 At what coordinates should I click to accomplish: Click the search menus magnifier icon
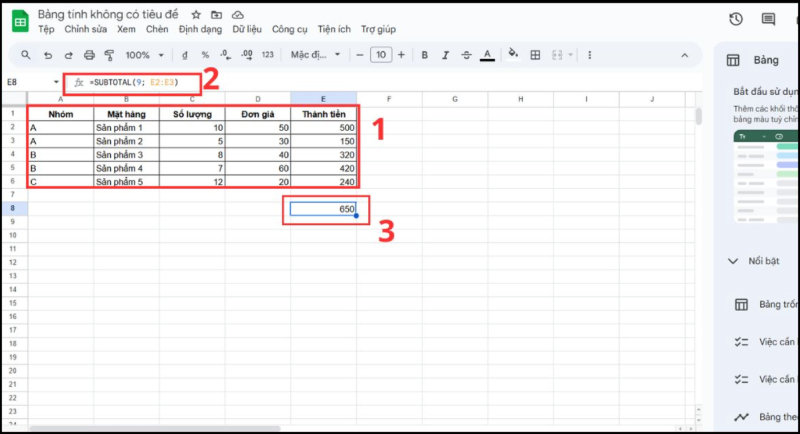click(26, 55)
